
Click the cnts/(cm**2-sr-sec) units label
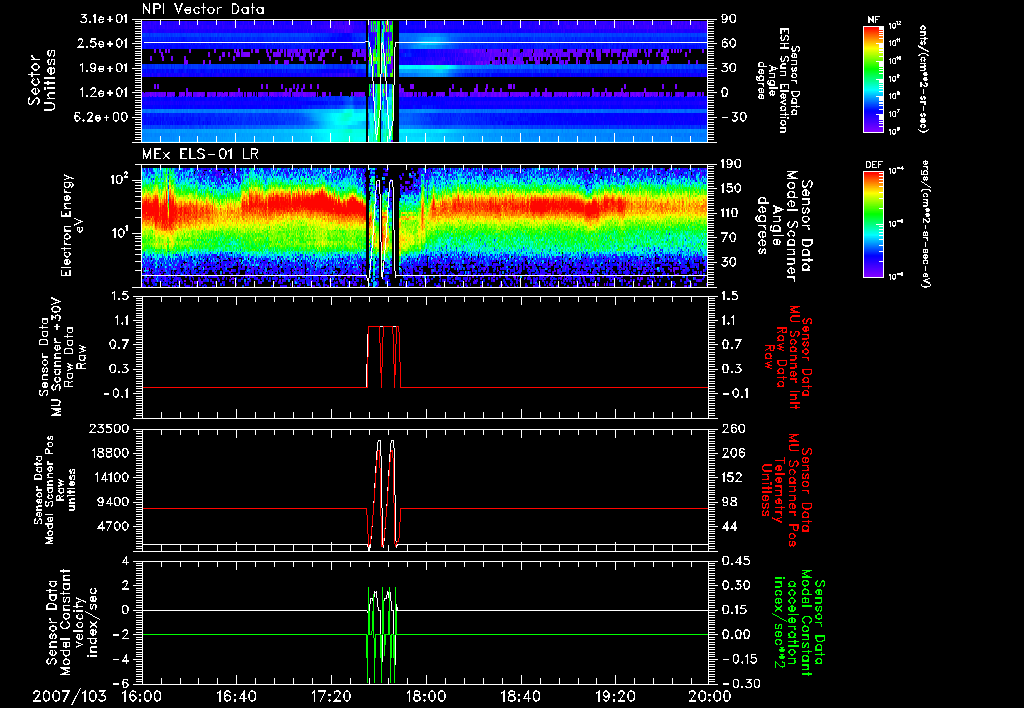(922, 78)
